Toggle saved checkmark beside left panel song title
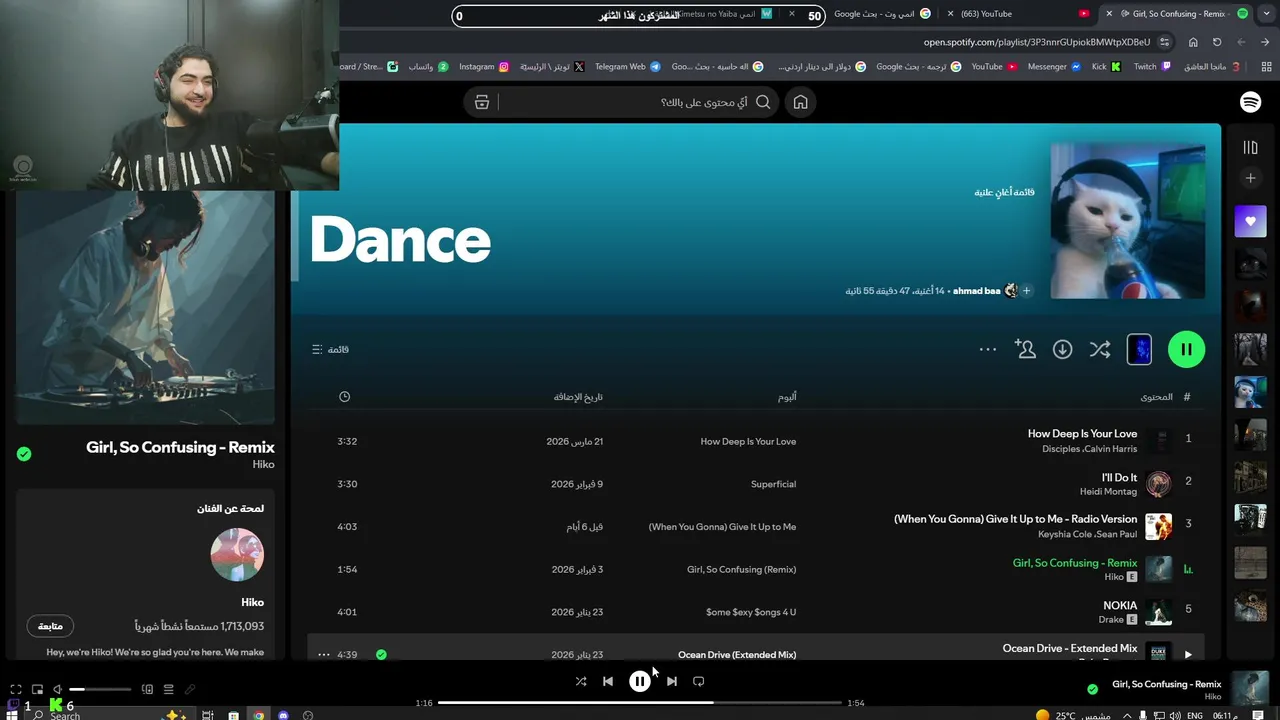Screen dimensions: 1280x720 [24, 454]
